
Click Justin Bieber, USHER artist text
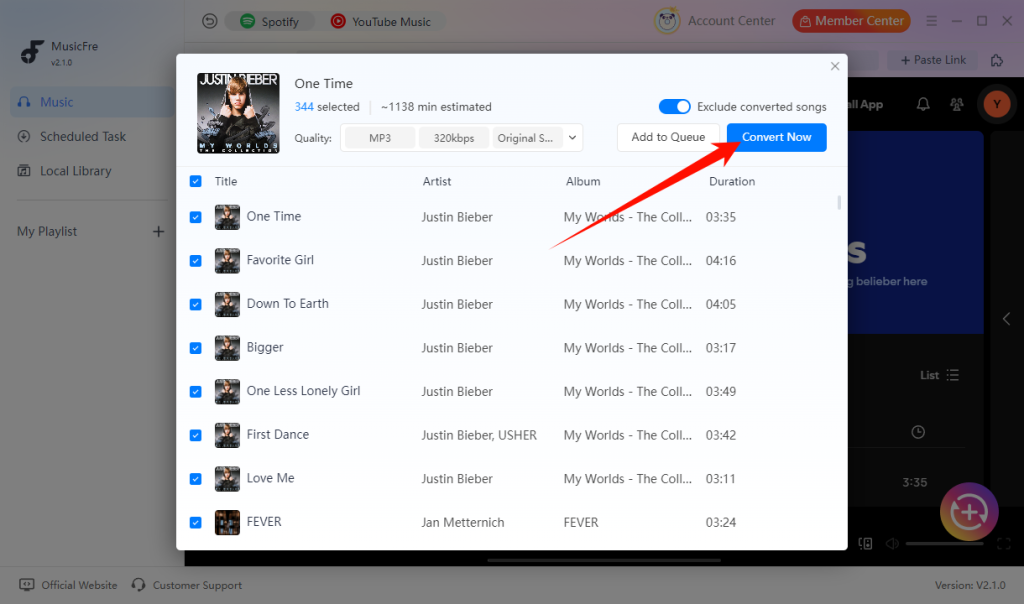479,436
